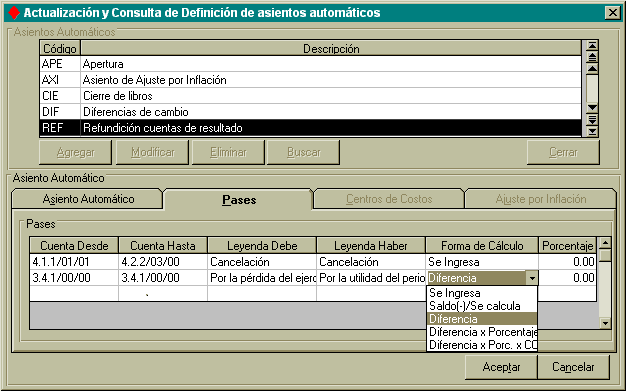Click the single down arrow of Asientos list scrollbar
Viewport: 626px width, 391px height.
pyautogui.click(x=592, y=108)
